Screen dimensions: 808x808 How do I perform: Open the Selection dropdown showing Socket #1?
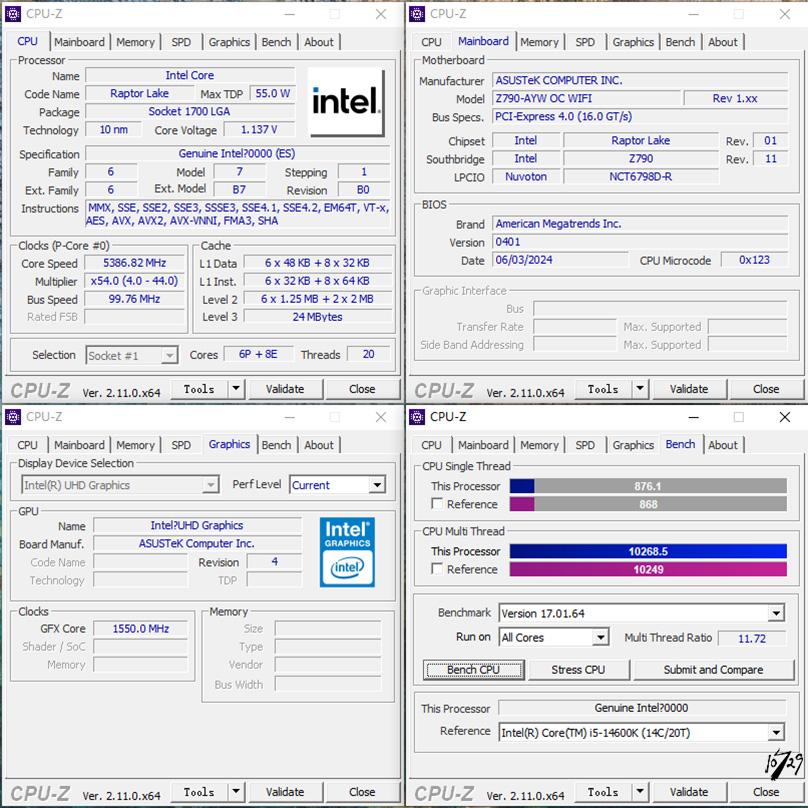point(131,355)
